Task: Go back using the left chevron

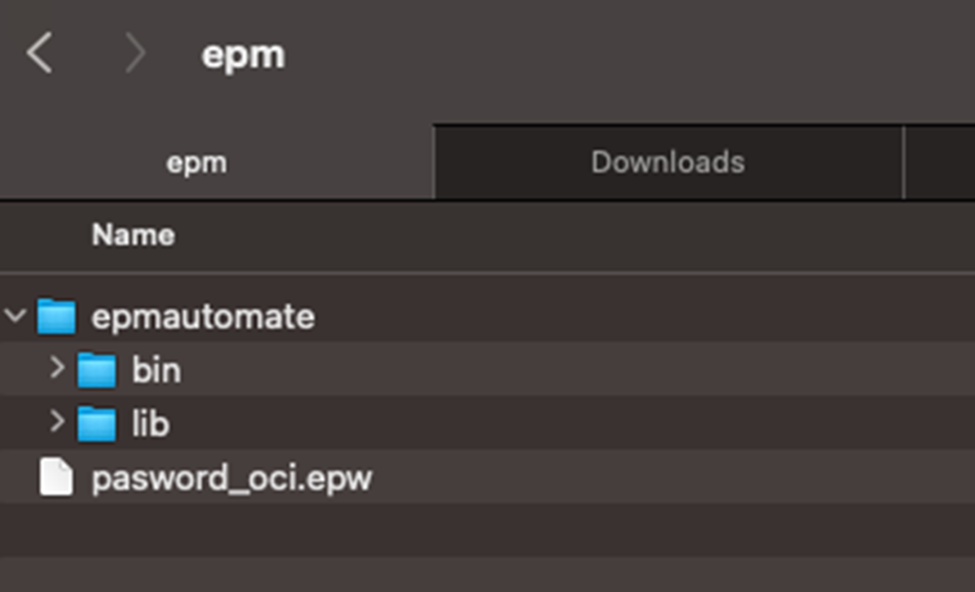Action: pyautogui.click(x=40, y=53)
